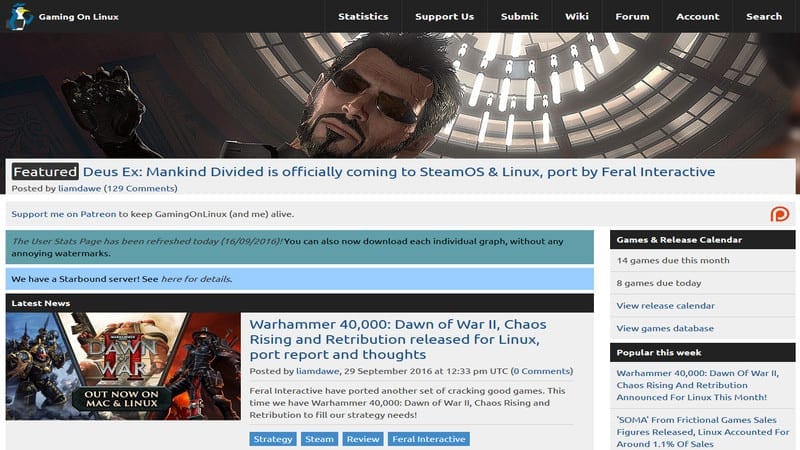Open the popular SOMA sales figures article
Viewport: 800px width, 450px height.
click(x=703, y=432)
